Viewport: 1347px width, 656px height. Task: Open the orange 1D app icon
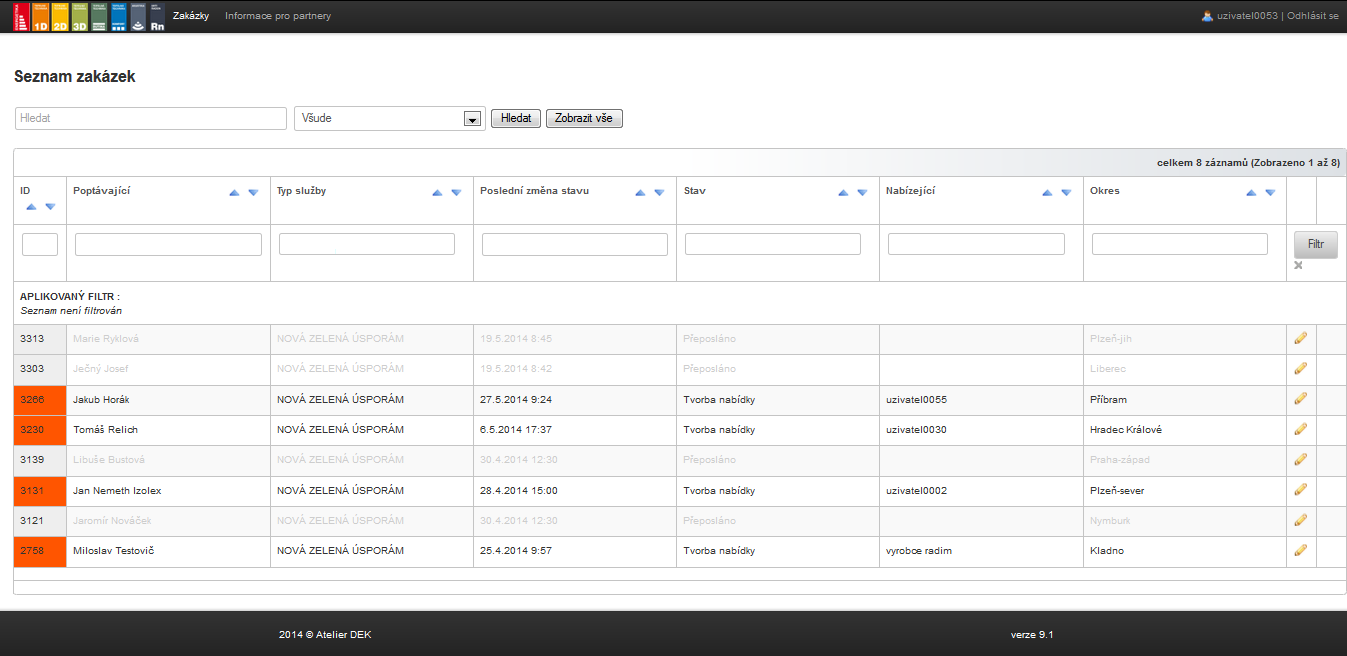40,17
